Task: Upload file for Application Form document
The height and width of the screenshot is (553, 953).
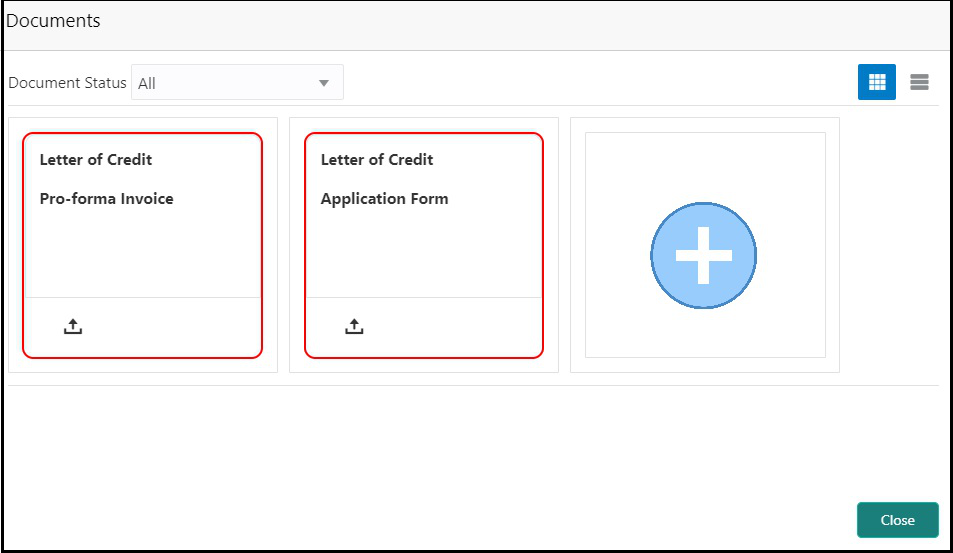Action: click(x=354, y=326)
